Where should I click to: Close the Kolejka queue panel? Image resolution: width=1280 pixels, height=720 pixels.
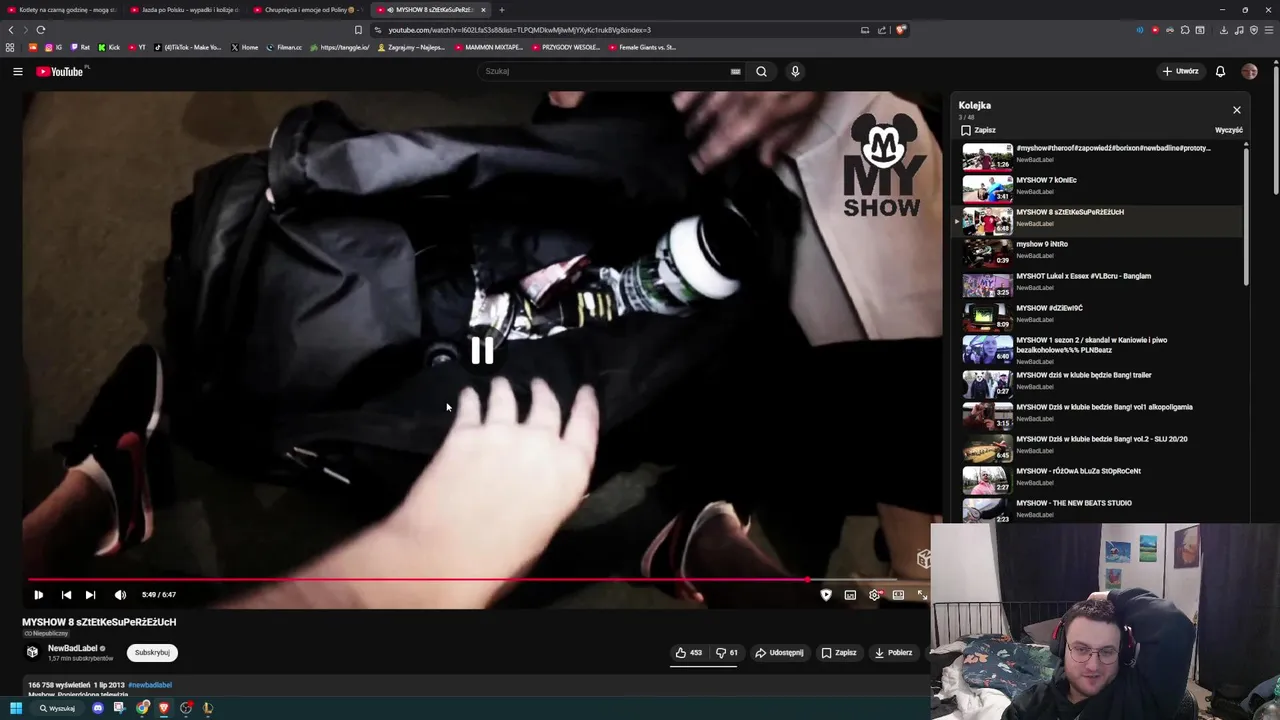pos(1237,110)
